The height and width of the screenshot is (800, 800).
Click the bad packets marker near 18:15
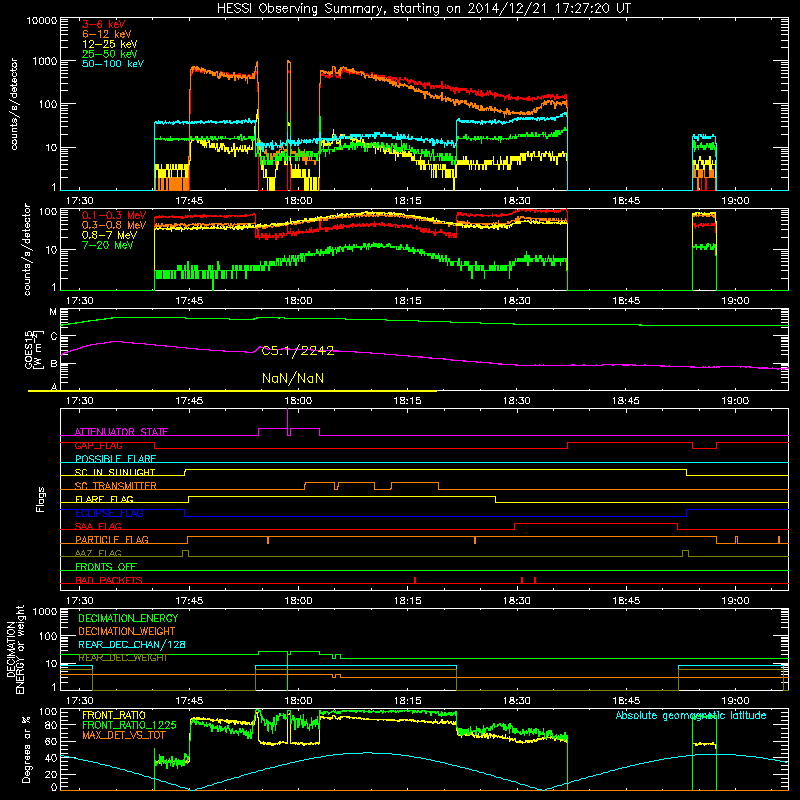[x=415, y=580]
